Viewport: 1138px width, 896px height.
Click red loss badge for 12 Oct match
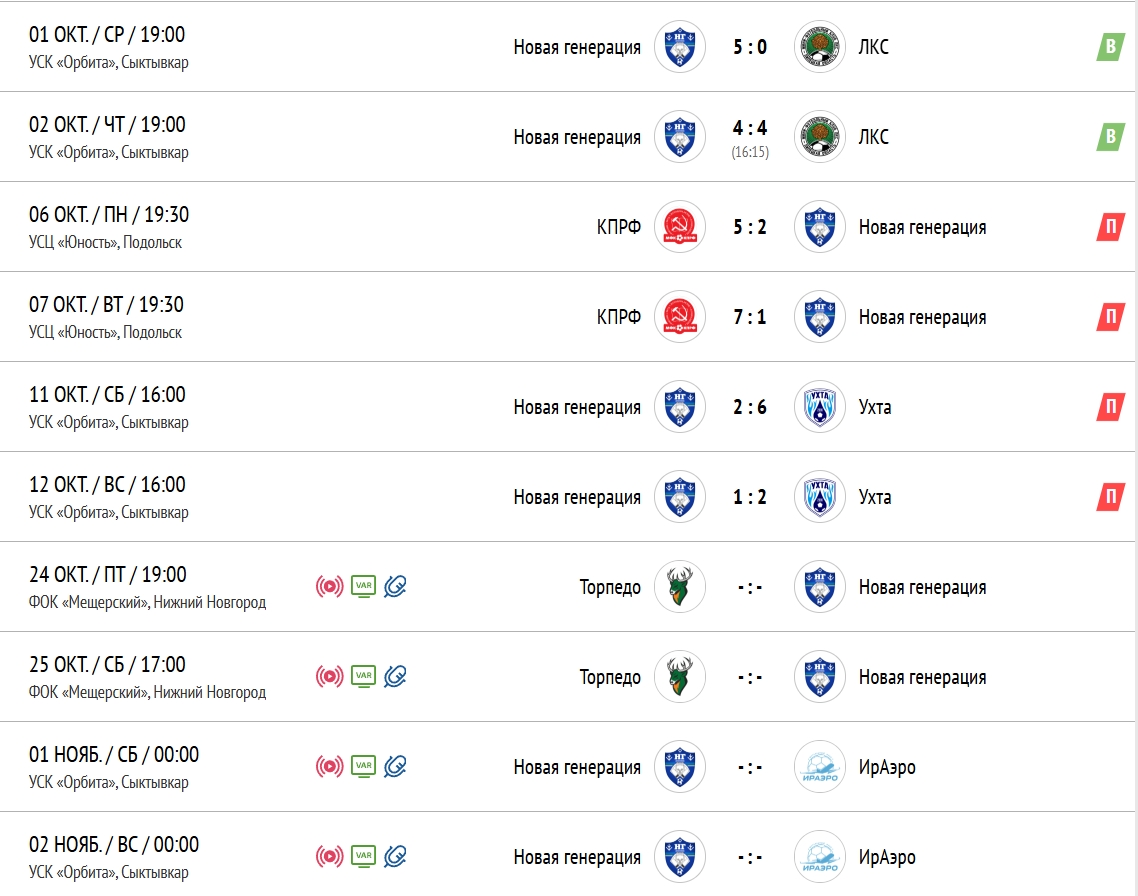pos(1110,497)
